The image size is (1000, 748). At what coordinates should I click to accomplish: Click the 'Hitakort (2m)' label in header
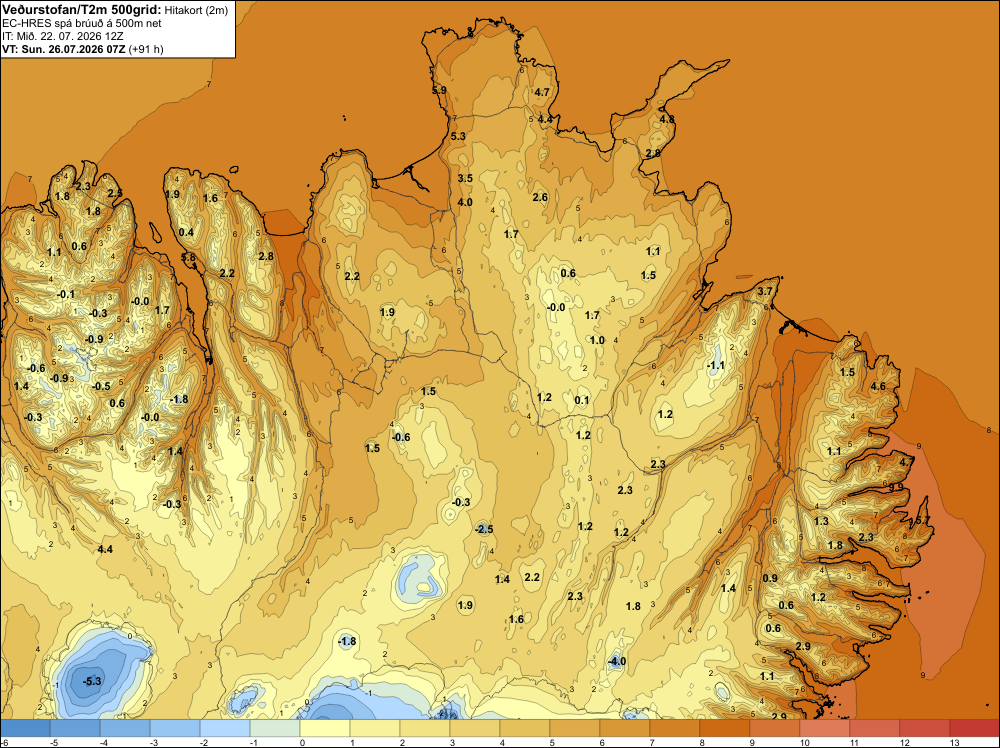point(196,10)
